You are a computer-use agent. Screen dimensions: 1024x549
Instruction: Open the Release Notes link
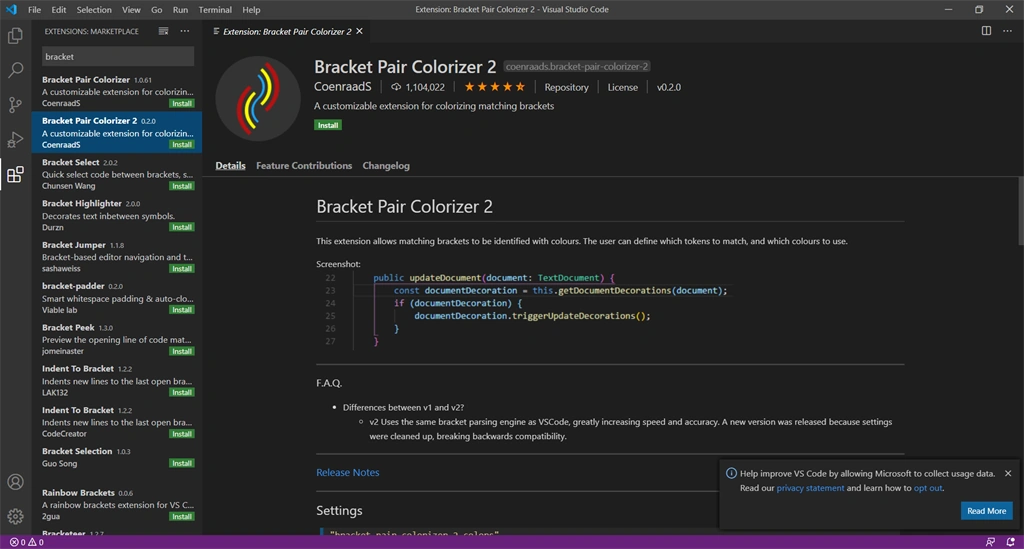coord(347,473)
